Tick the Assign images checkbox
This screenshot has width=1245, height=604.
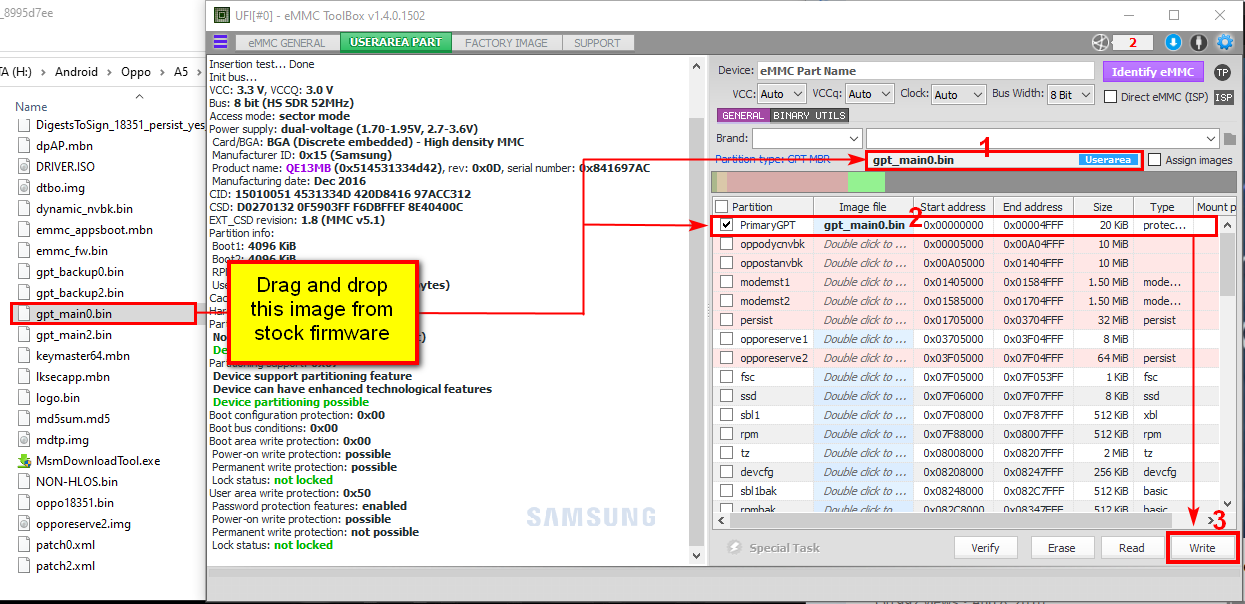pos(1155,160)
